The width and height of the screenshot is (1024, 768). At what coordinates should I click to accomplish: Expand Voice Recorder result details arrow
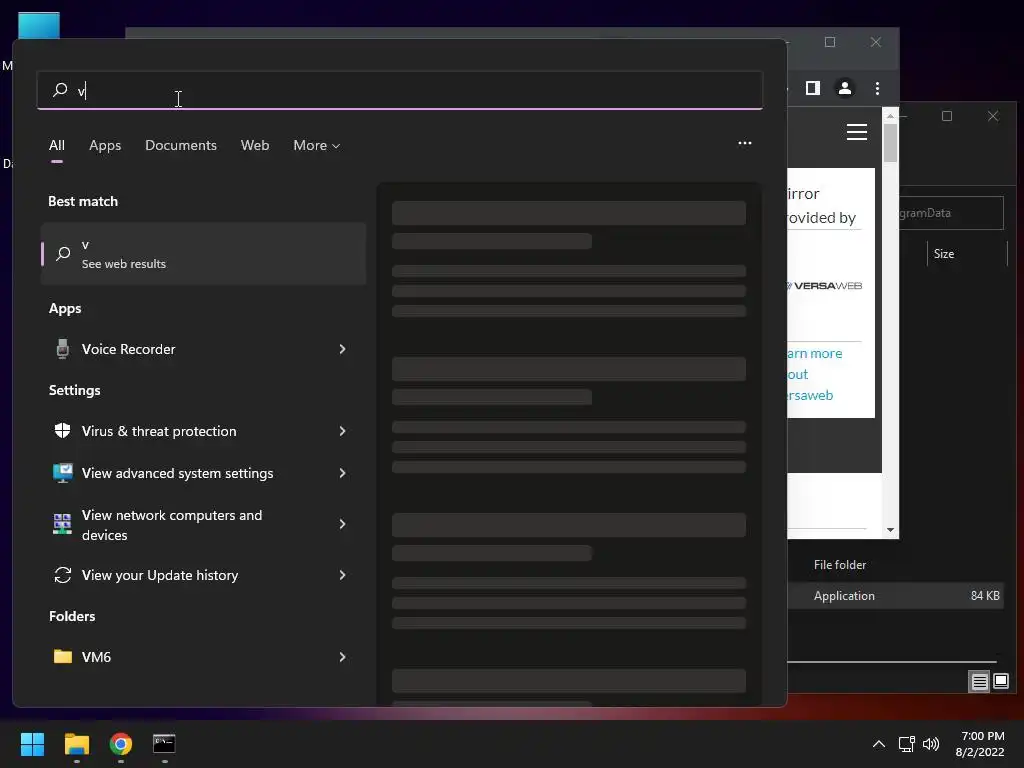(342, 349)
